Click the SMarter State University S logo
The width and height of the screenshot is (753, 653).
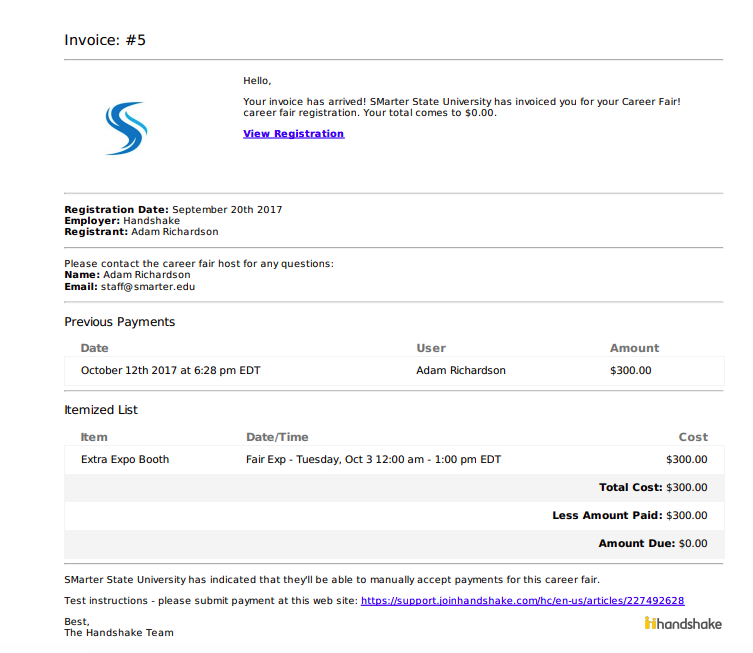(x=126, y=128)
